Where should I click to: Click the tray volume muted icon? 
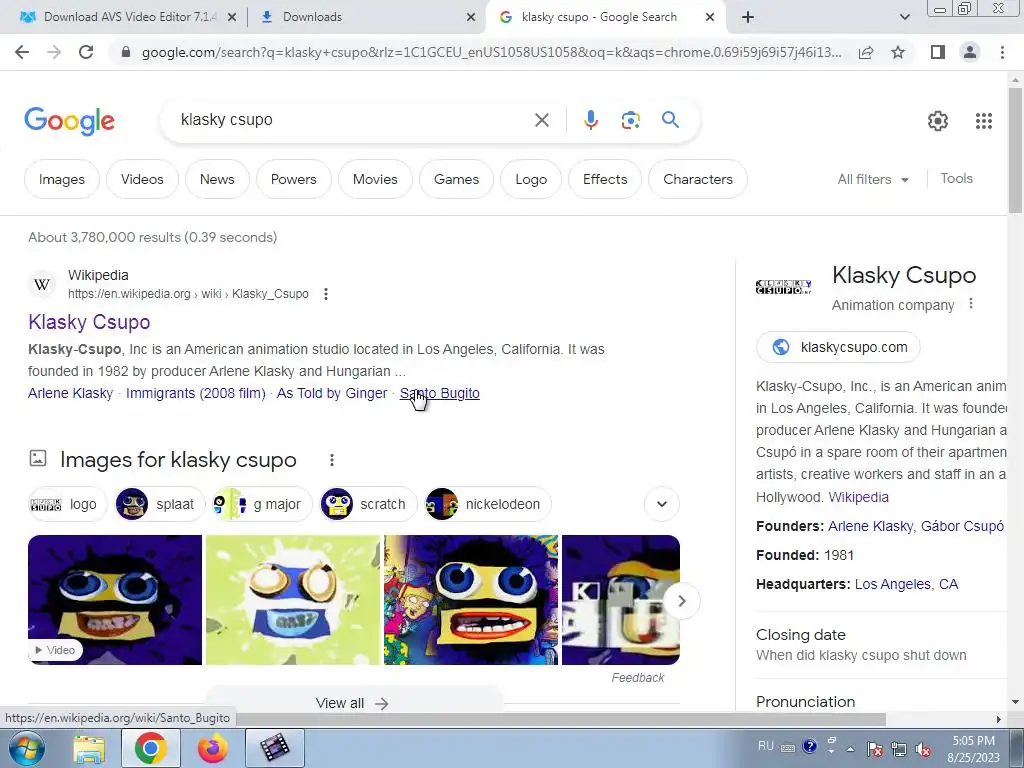(923, 749)
